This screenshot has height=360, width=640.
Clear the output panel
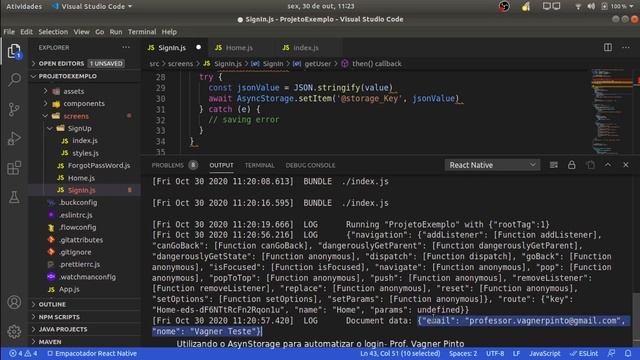pos(553,165)
